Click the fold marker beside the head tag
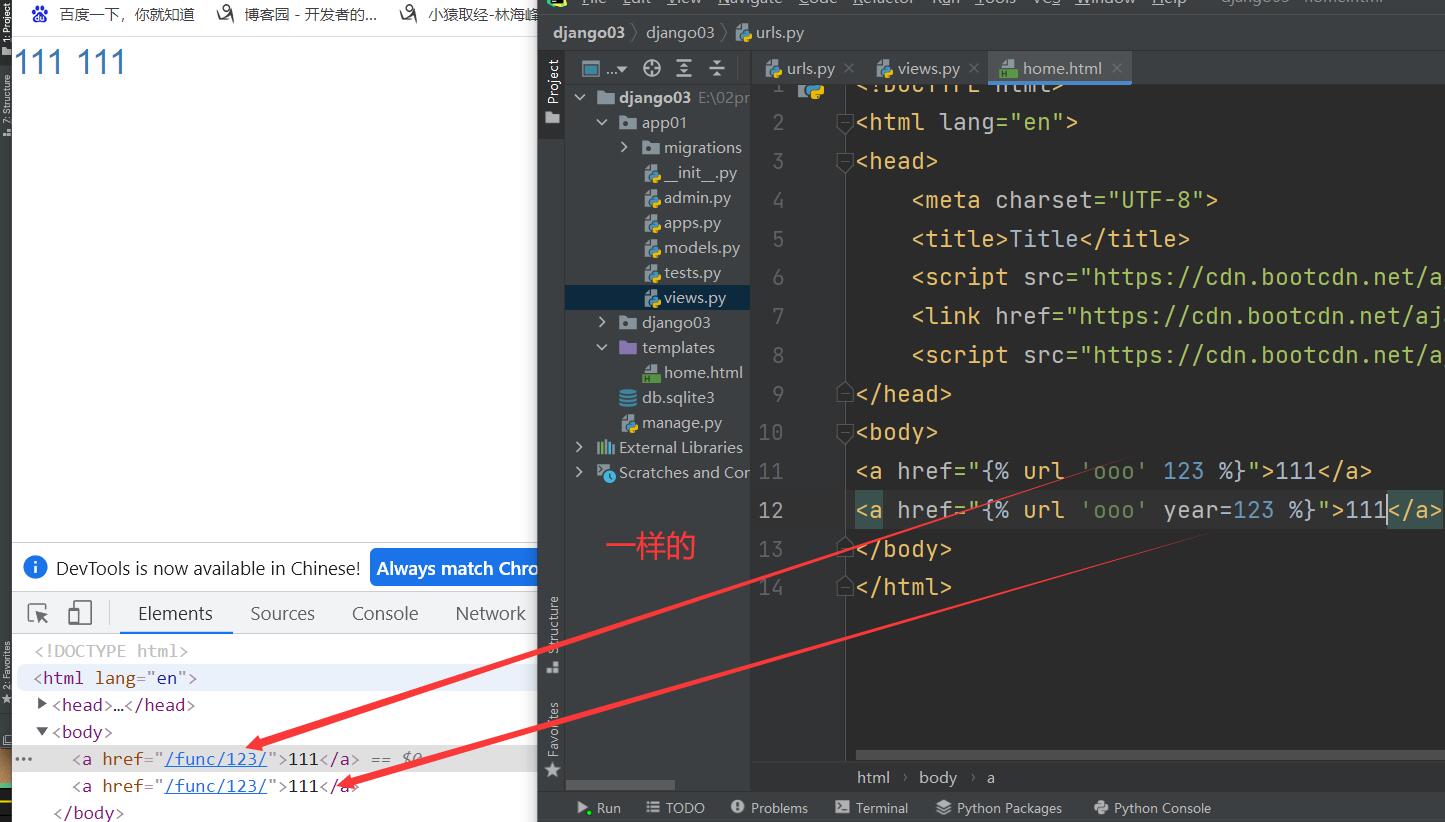 point(846,161)
